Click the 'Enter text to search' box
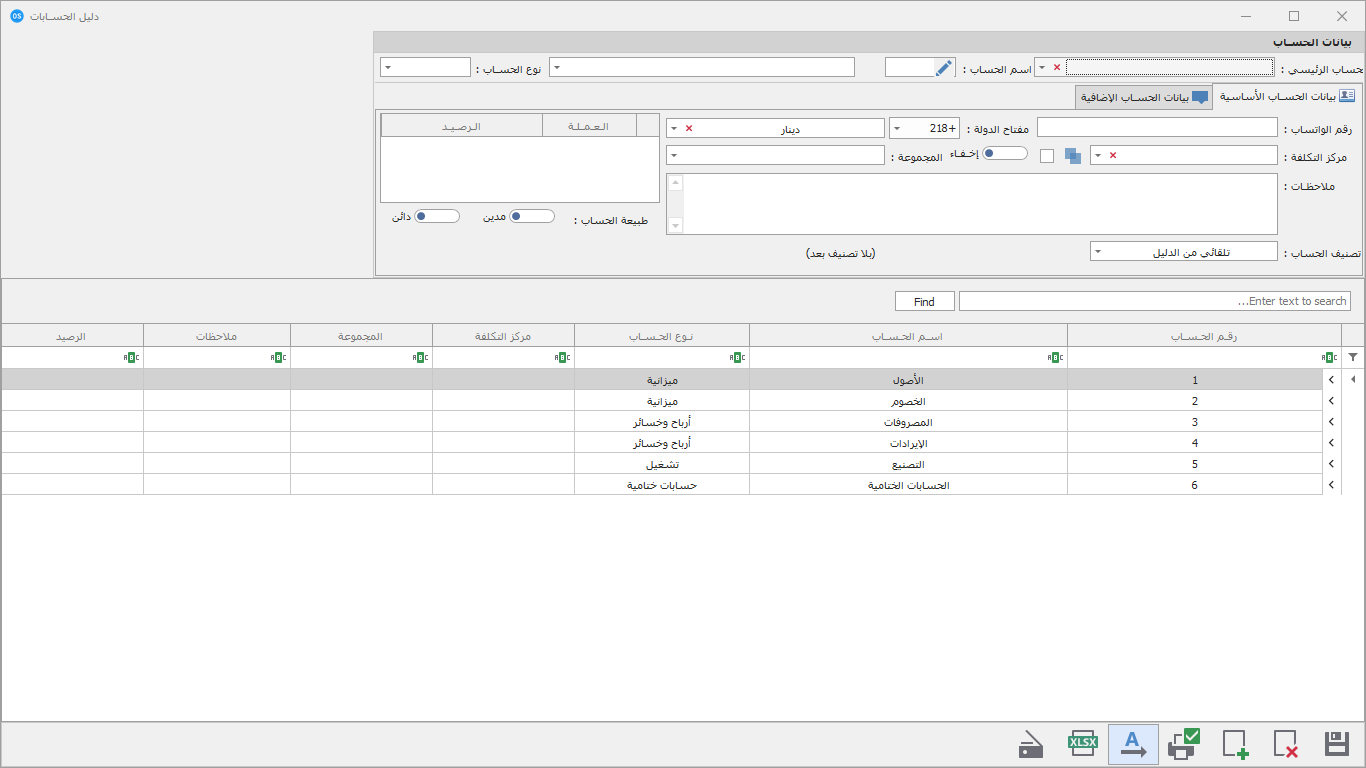Viewport: 1366px width, 768px height. [x=1155, y=301]
